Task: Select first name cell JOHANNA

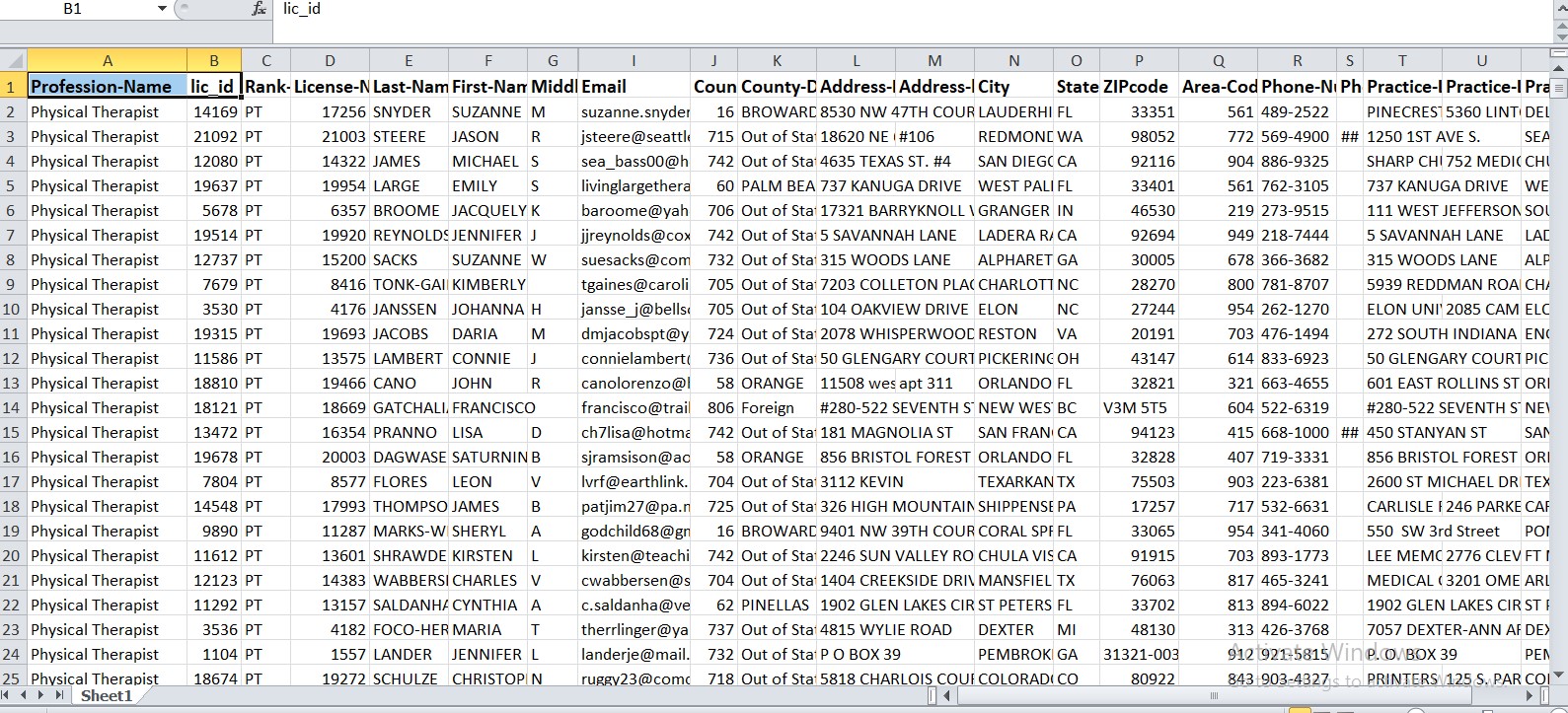Action: coord(487,309)
